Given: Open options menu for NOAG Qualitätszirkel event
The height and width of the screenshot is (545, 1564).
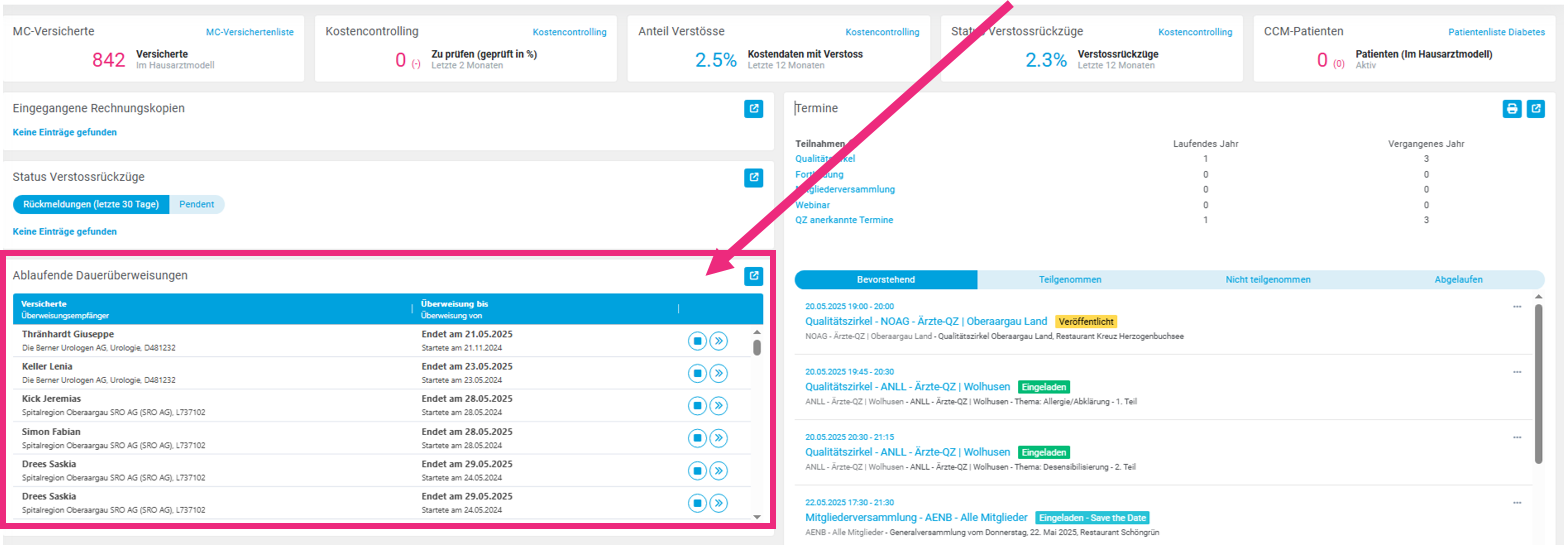Looking at the screenshot, I should coord(1516,306).
